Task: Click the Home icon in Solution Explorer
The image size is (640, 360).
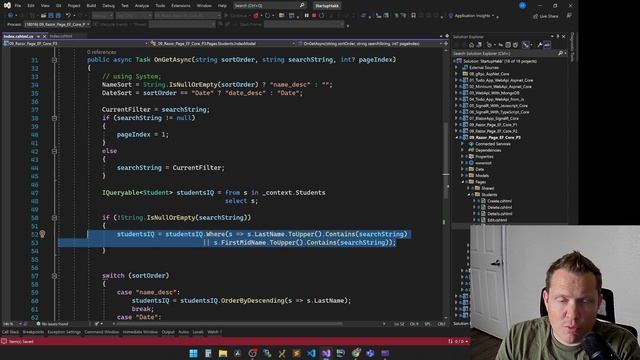Action: point(471,45)
